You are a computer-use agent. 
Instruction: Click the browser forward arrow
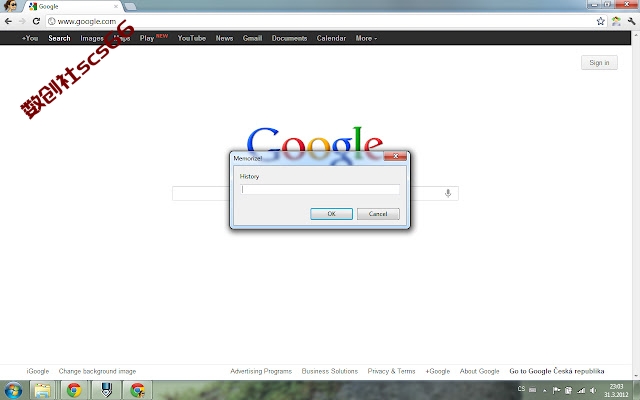(x=22, y=21)
